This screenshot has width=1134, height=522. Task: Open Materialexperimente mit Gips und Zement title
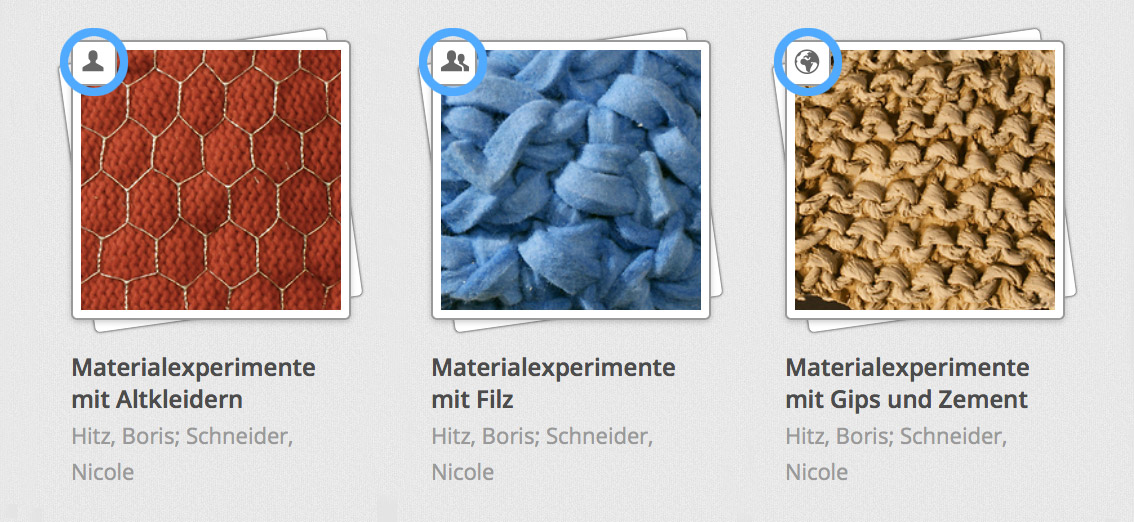pyautogui.click(x=907, y=383)
